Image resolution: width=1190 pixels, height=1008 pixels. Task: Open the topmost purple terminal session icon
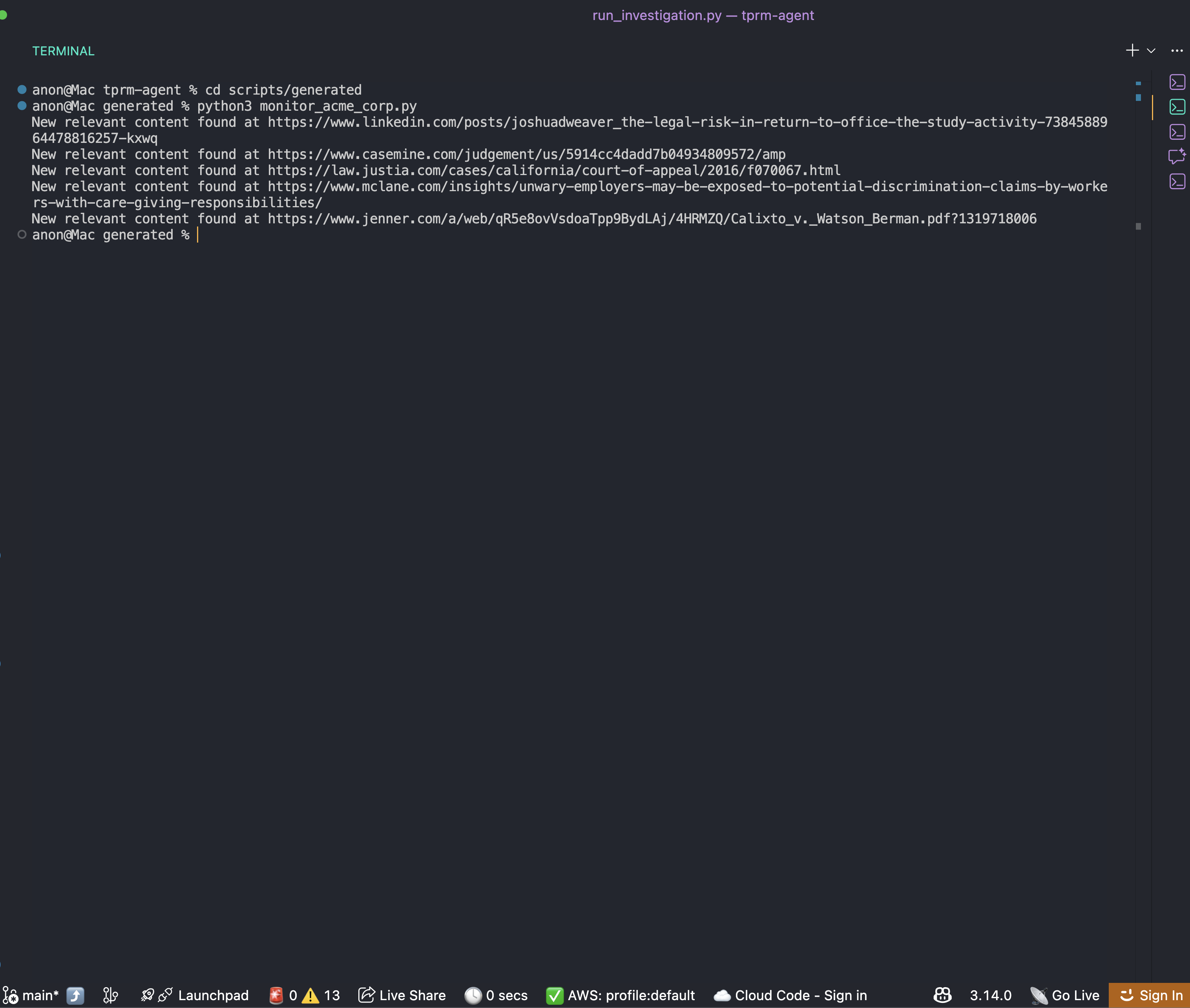point(1177,82)
